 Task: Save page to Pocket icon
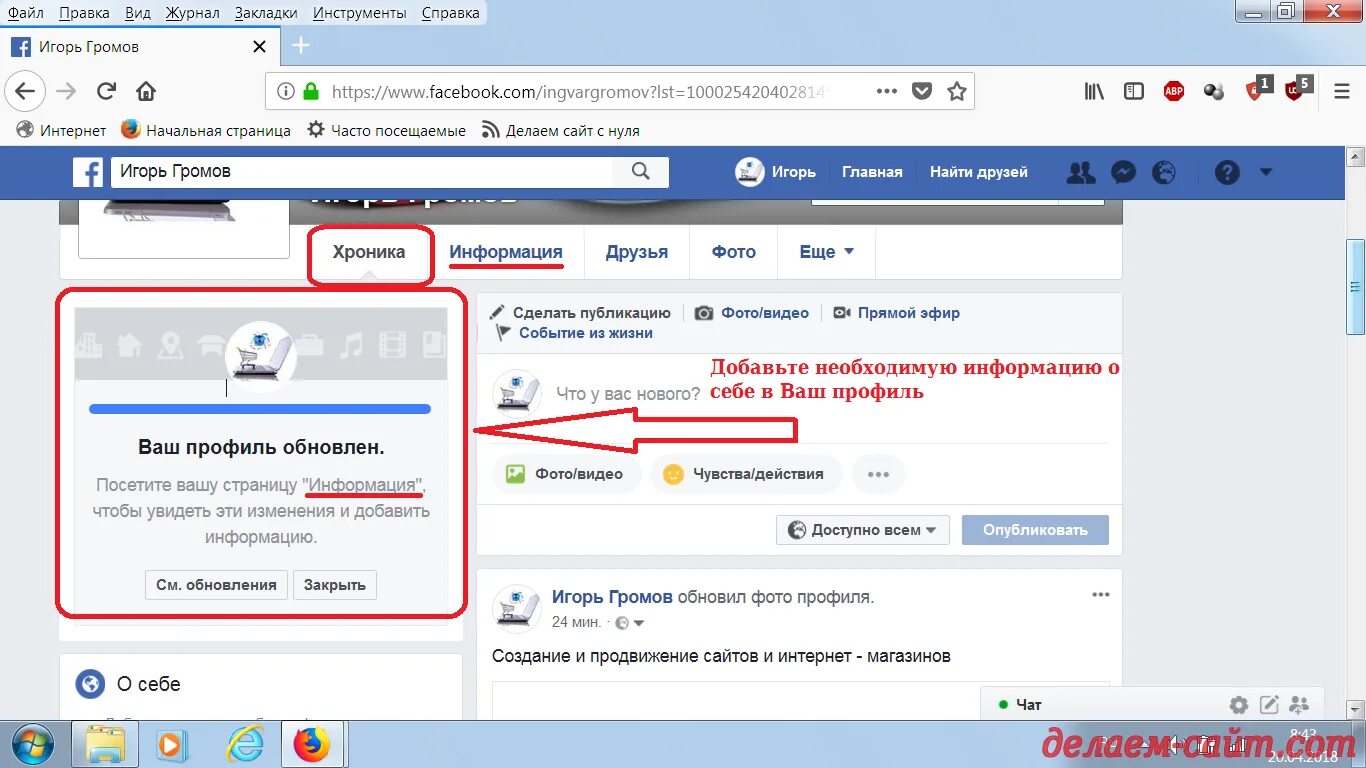pos(922,91)
